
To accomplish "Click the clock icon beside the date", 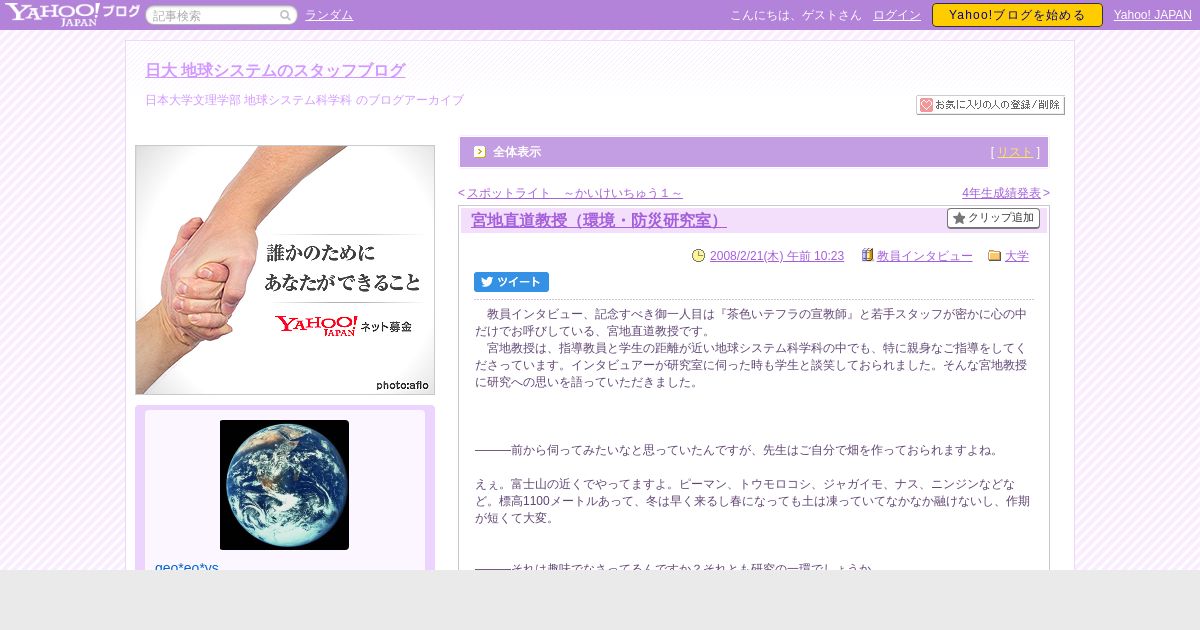I will (x=698, y=256).
